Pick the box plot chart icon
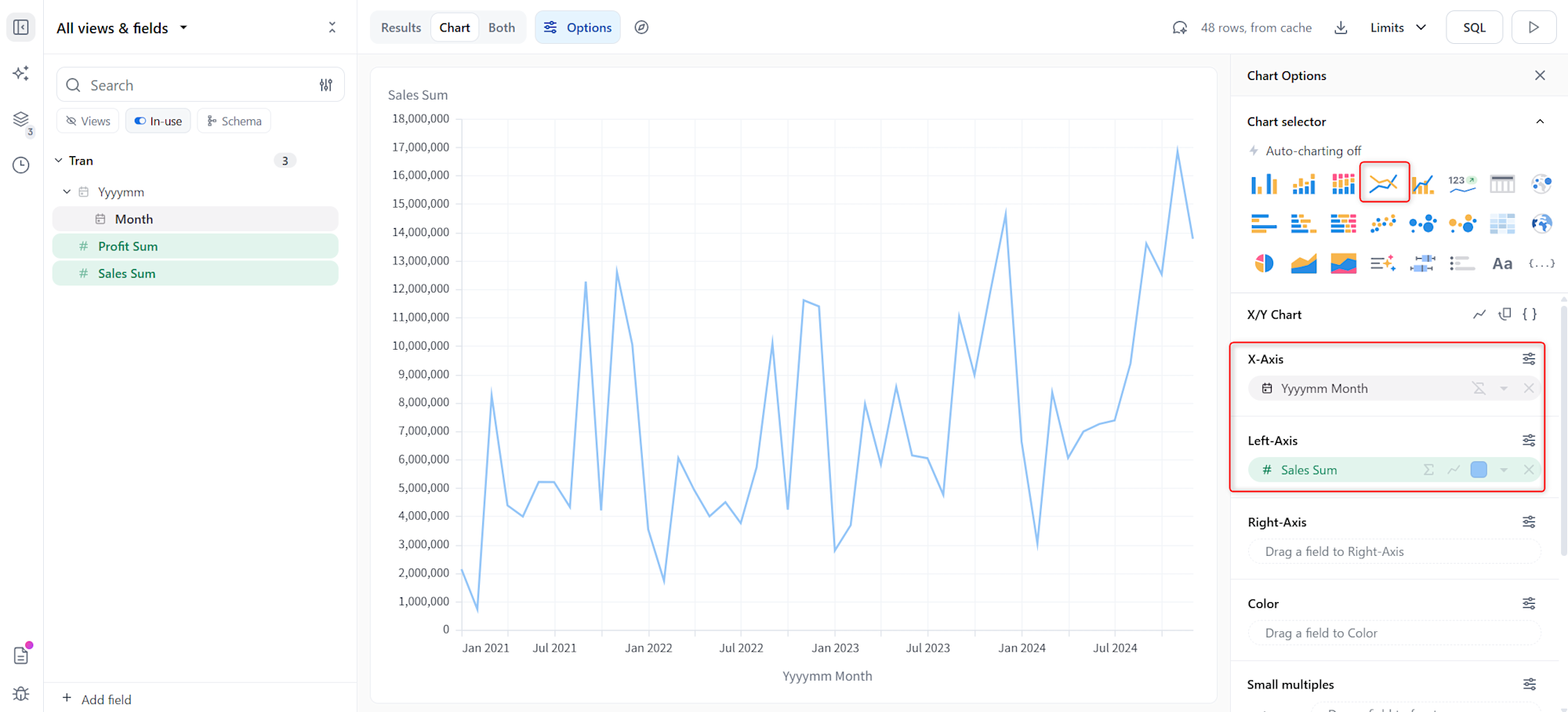1568x712 pixels. click(x=1422, y=263)
